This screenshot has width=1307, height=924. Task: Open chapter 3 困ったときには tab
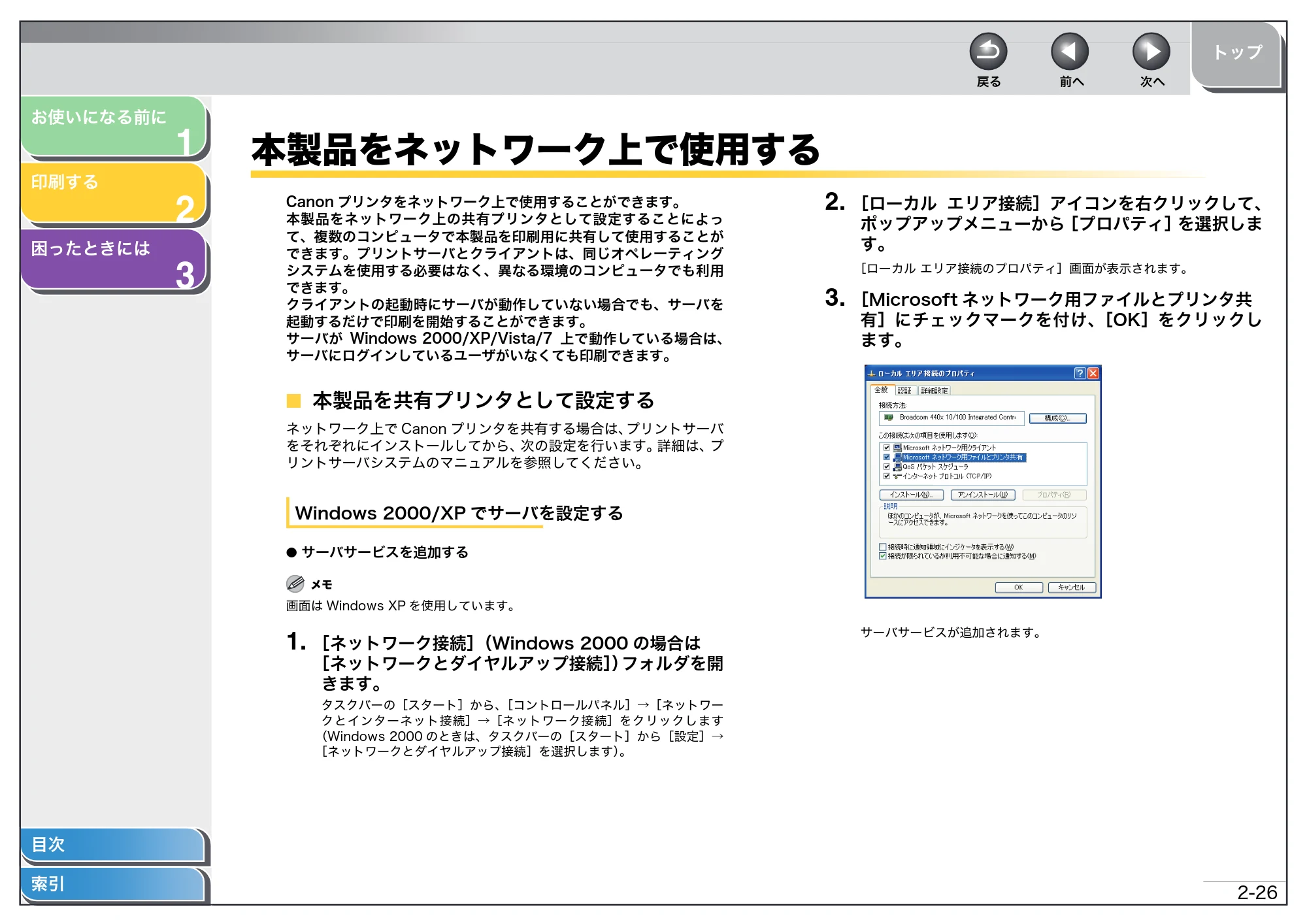coord(114,259)
